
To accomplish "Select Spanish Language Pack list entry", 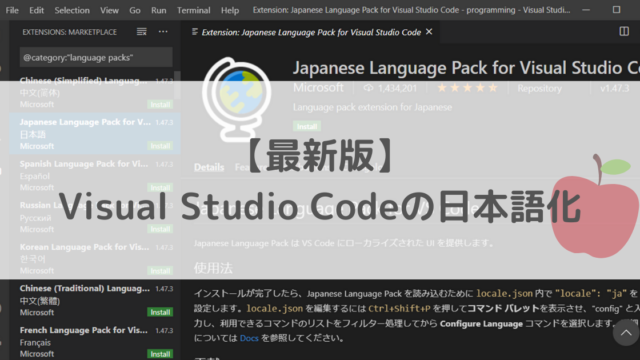I will click(x=95, y=176).
